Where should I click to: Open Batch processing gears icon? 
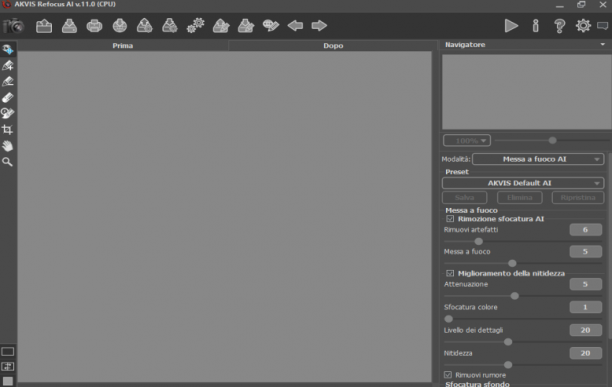[x=196, y=26]
